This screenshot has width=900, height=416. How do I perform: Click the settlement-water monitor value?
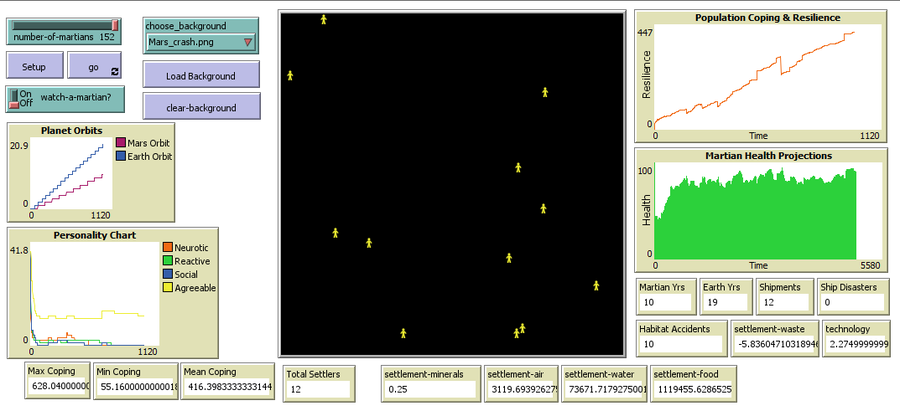(x=606, y=388)
